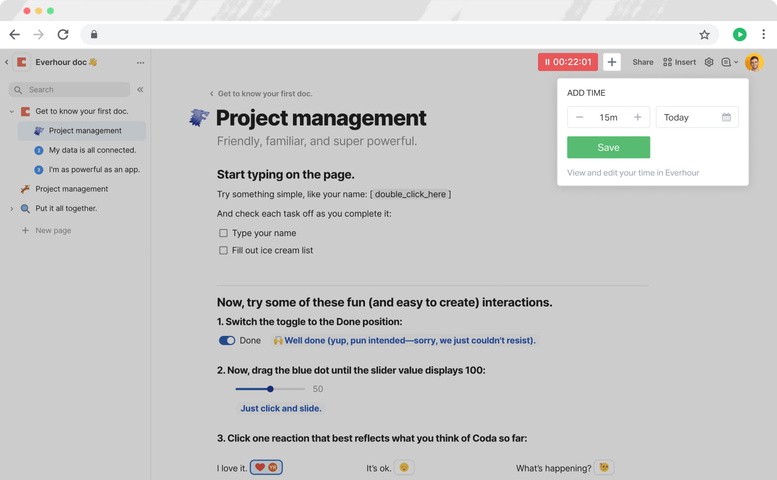Click the Just click and slide hint text
The width and height of the screenshot is (777, 480).
pos(280,408)
